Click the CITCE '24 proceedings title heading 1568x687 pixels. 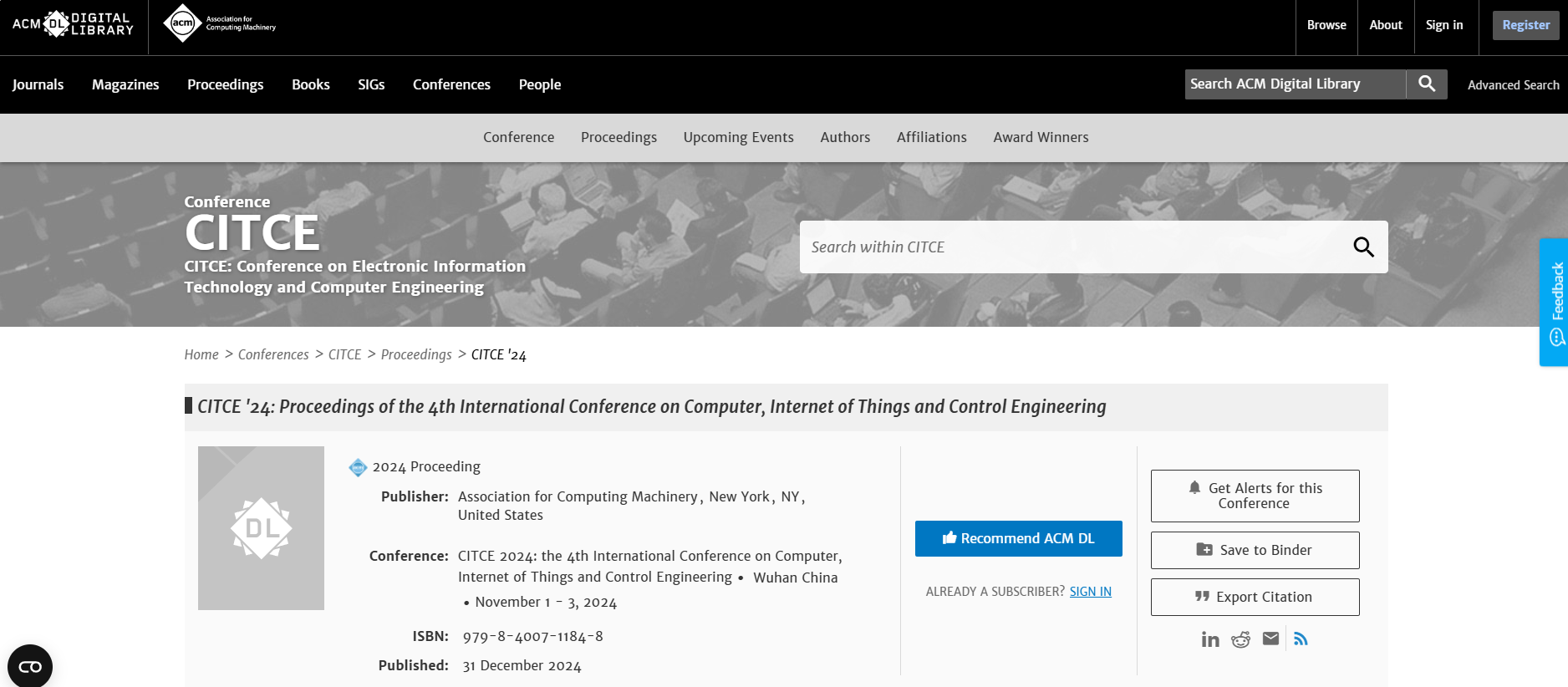point(652,407)
